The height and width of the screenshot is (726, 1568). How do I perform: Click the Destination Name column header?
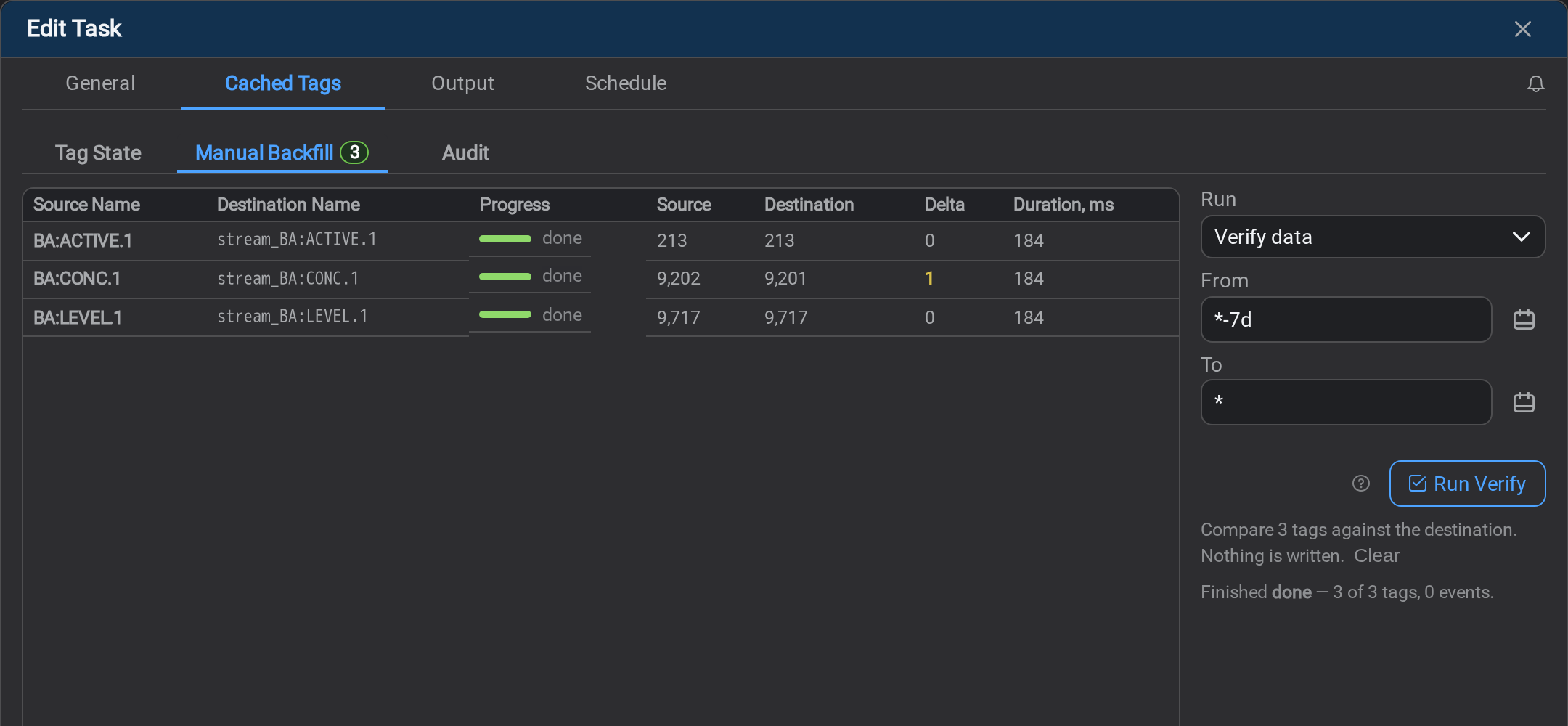pos(288,205)
